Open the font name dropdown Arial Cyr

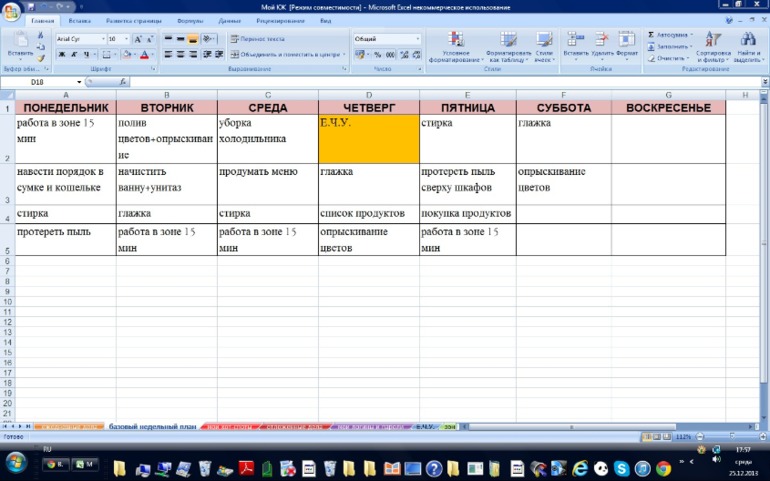80,39
